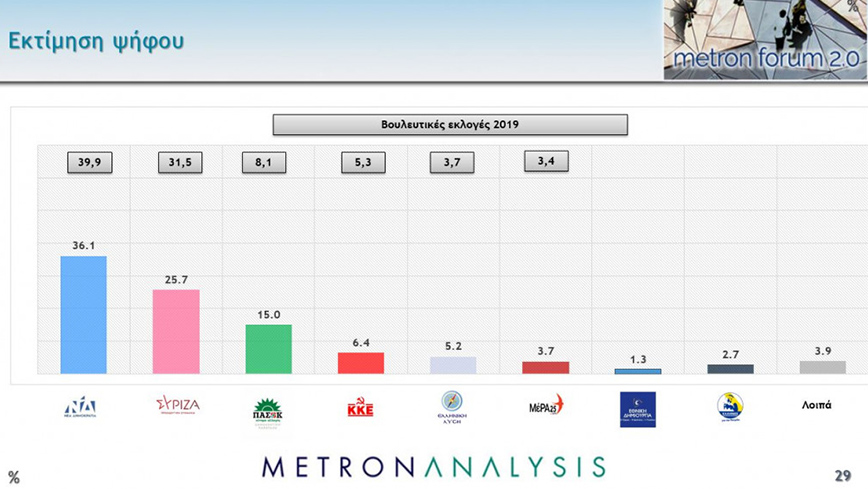Select the red KKE logo
The height and width of the screenshot is (489, 868).
point(360,408)
